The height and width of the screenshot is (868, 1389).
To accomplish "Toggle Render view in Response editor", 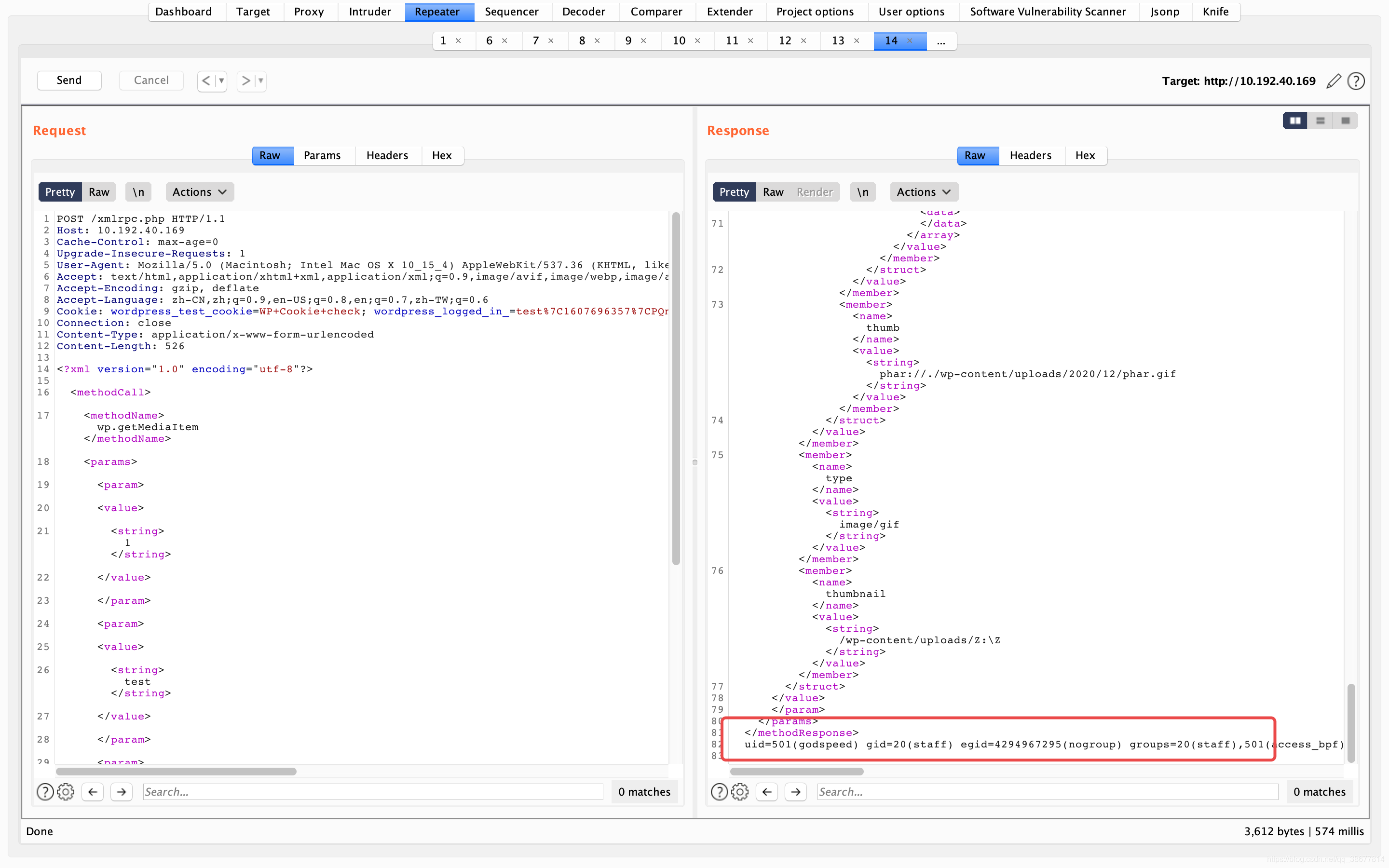I will pos(815,192).
